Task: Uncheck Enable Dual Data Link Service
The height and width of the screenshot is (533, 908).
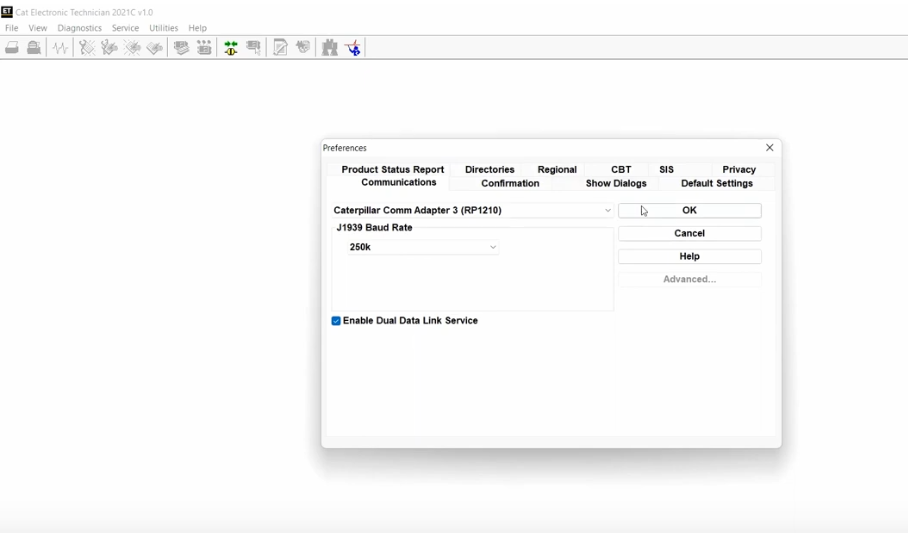Action: pyautogui.click(x=336, y=321)
